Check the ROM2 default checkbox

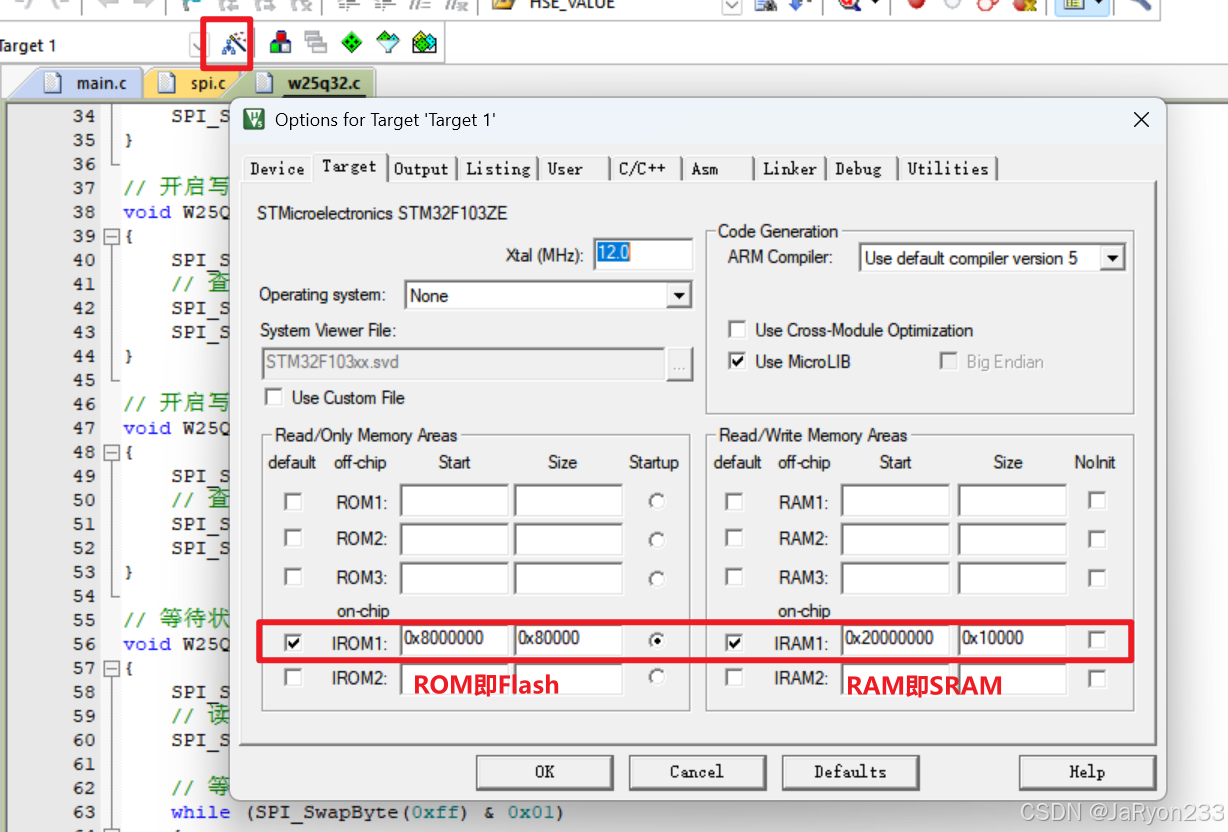point(293,538)
